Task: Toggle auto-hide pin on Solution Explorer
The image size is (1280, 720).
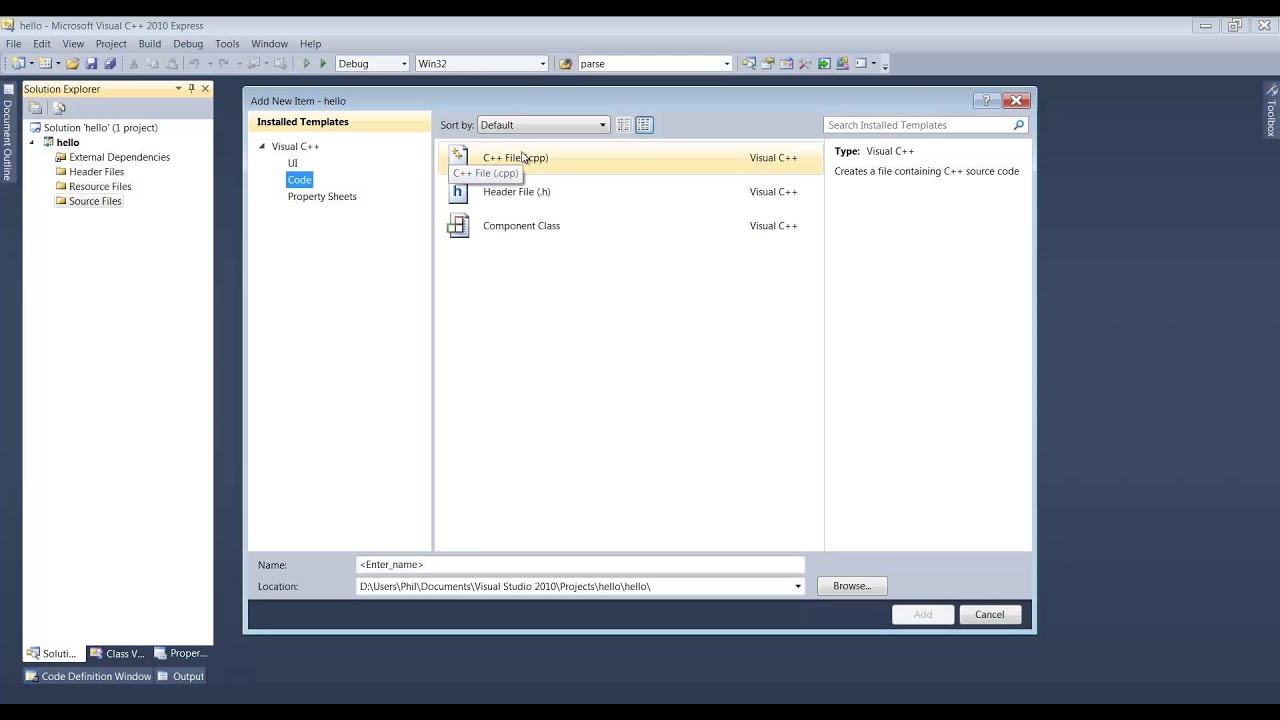Action: (x=191, y=88)
